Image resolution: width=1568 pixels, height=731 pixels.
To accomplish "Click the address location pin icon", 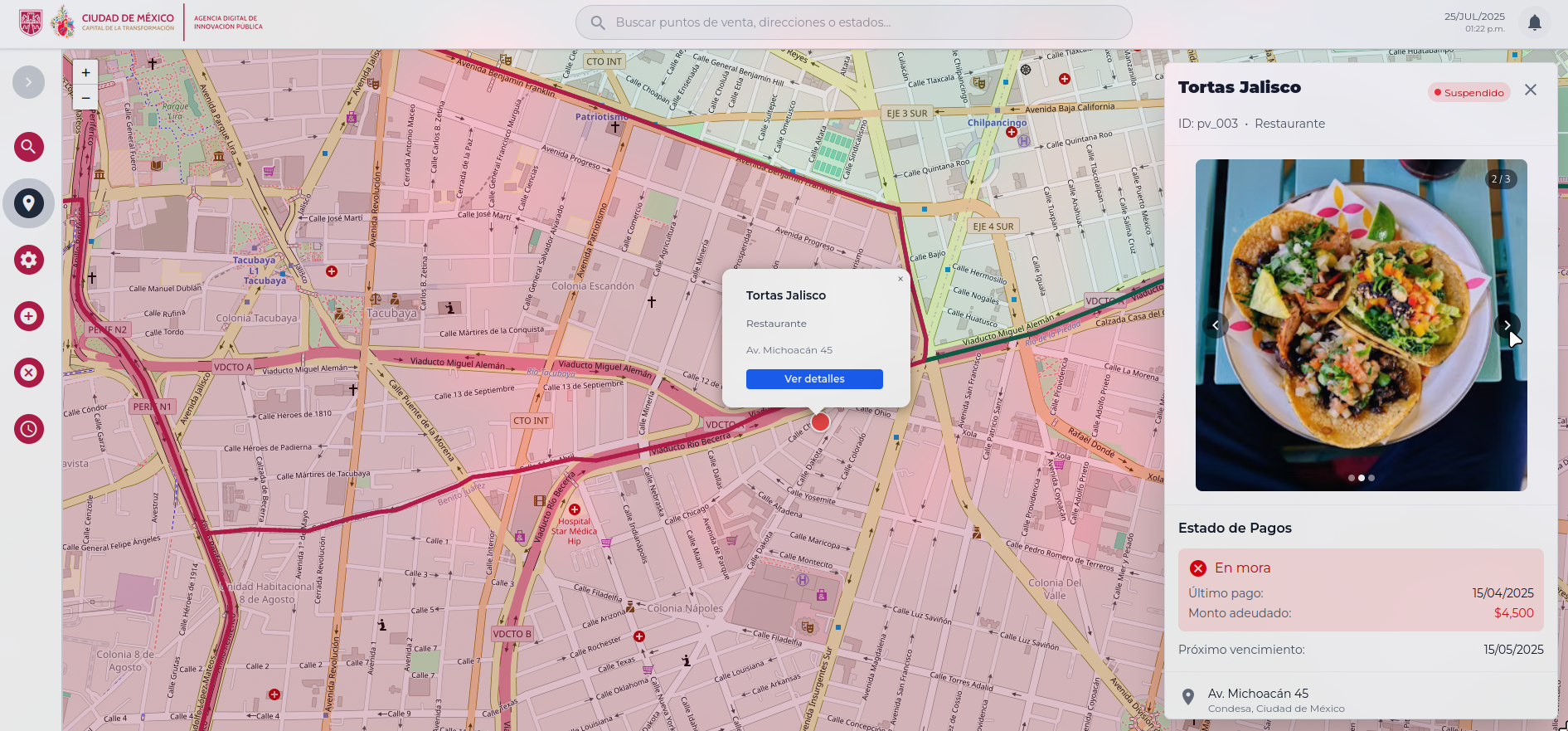I will [1188, 697].
